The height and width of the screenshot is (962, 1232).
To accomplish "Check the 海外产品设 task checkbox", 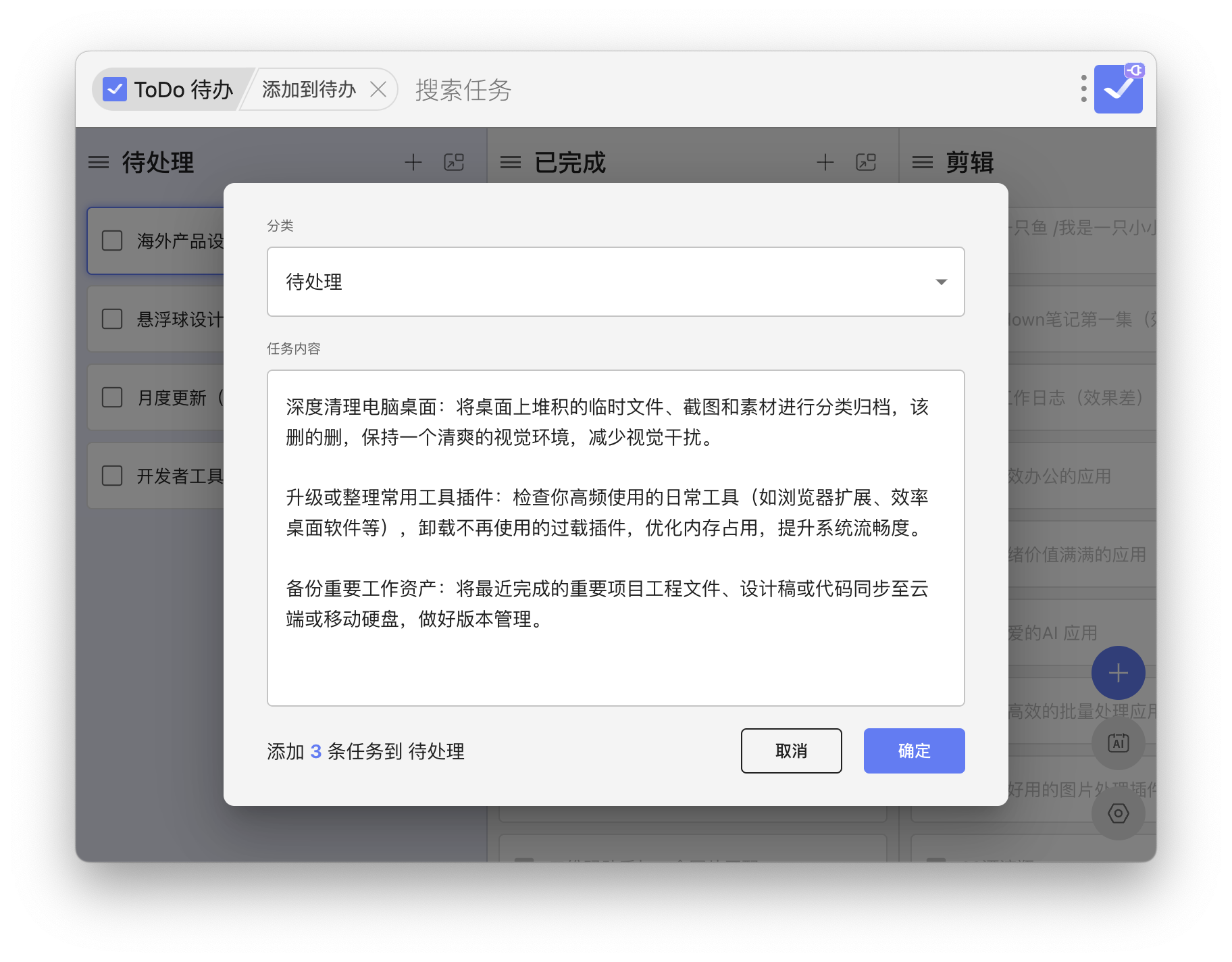I will [x=112, y=240].
